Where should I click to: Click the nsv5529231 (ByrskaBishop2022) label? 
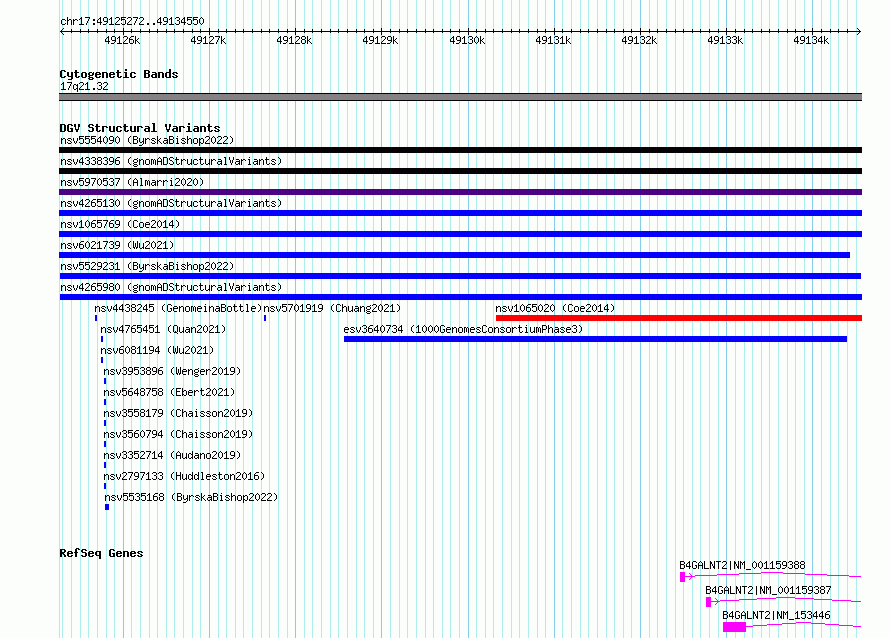[x=147, y=266]
